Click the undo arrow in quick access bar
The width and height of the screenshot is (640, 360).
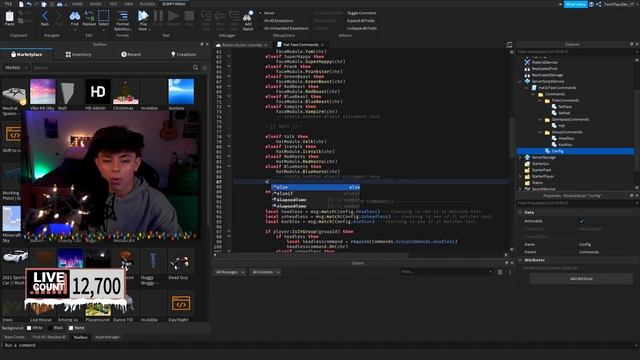[x=29, y=4]
